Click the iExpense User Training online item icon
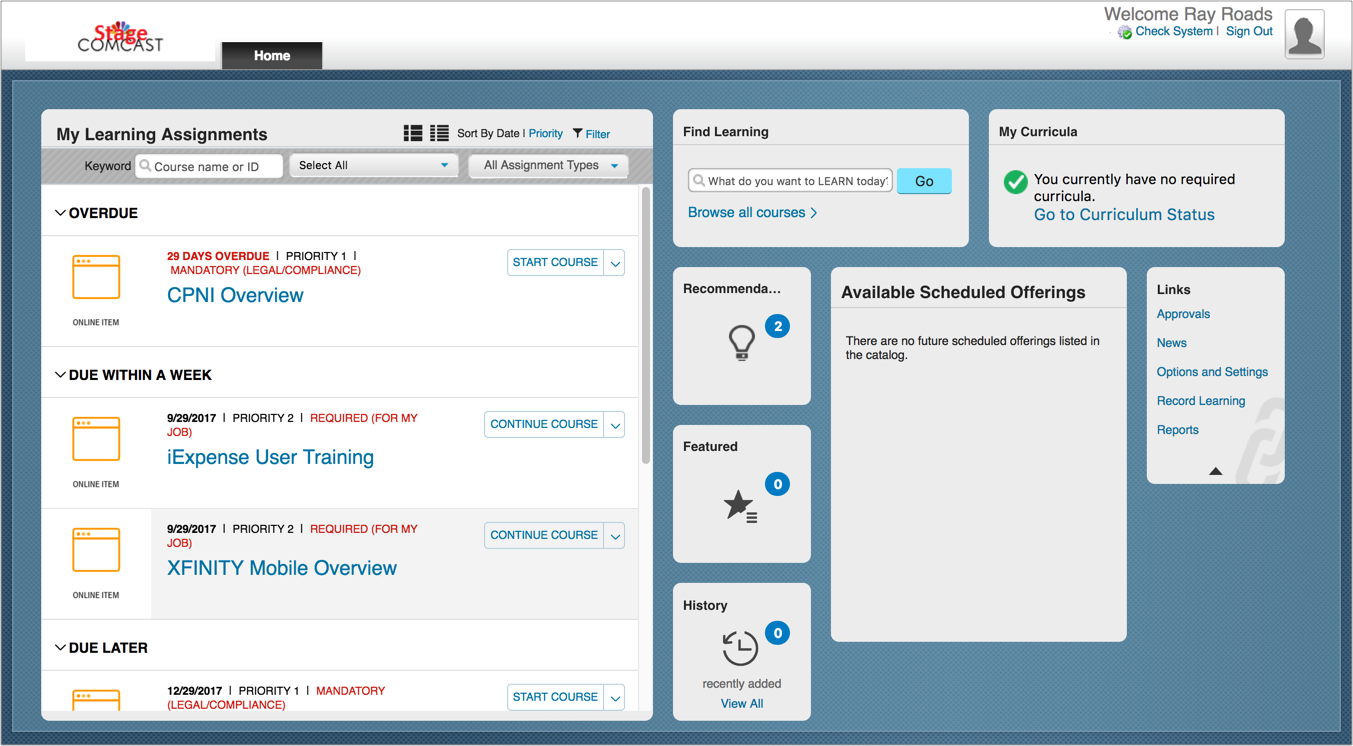The height and width of the screenshot is (746, 1353). 96,439
